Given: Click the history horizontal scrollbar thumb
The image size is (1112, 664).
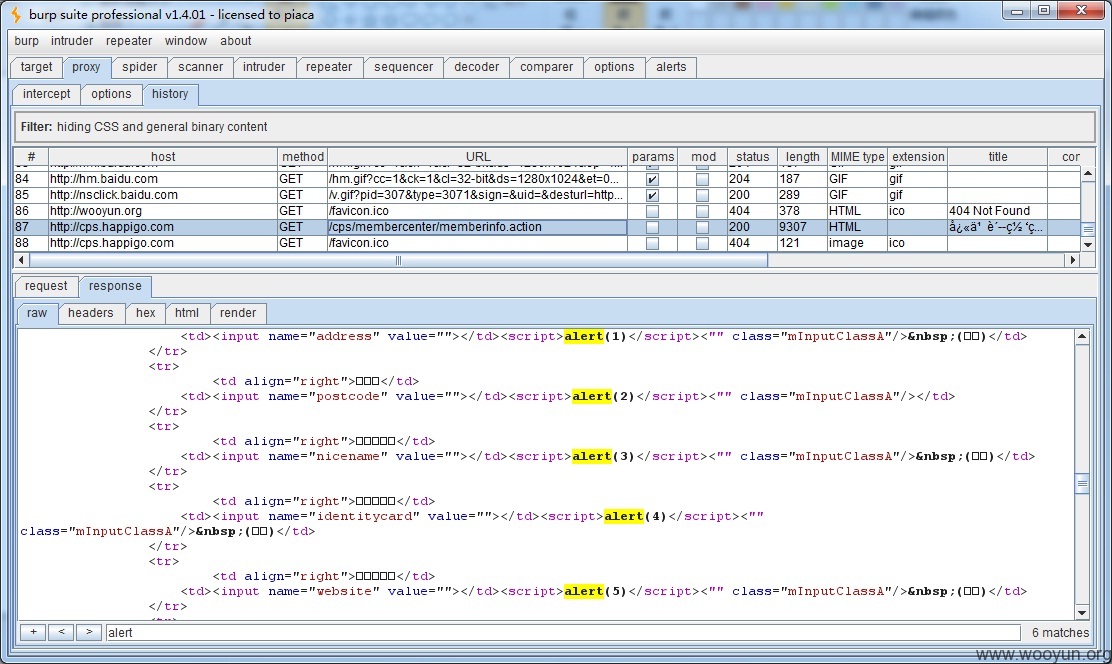Looking at the screenshot, I should [398, 260].
